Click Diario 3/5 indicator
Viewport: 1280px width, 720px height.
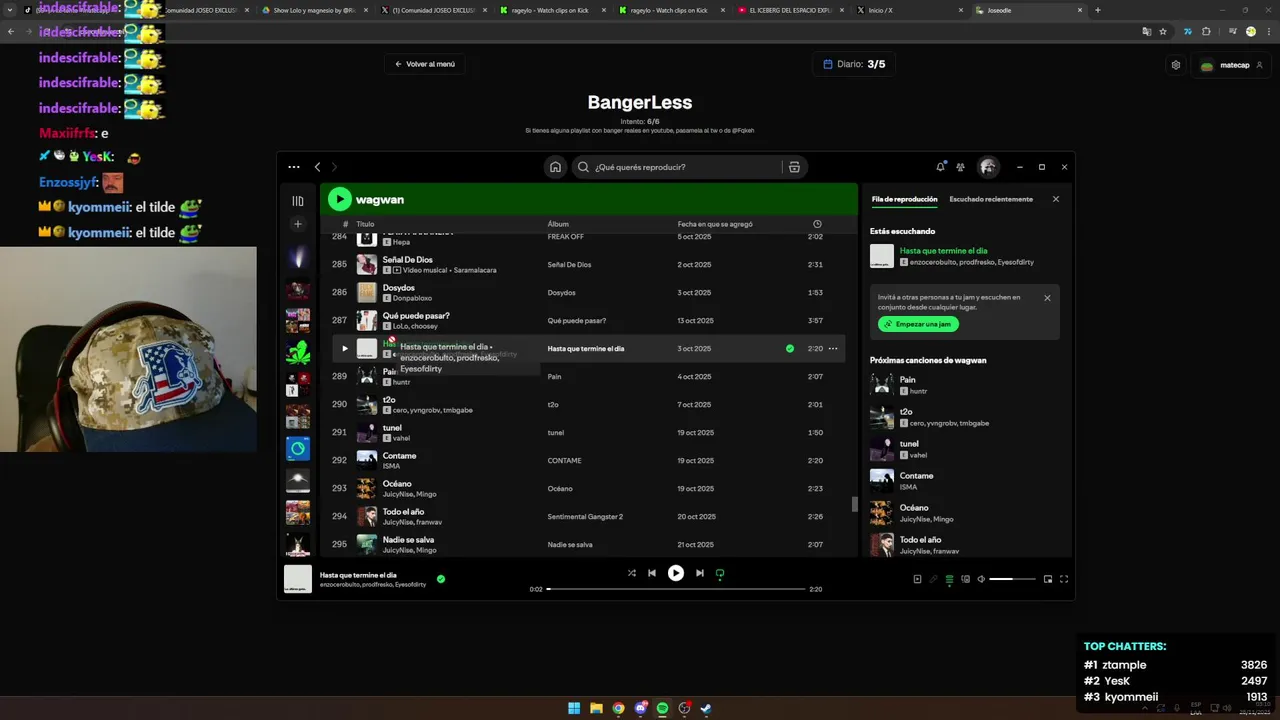coord(854,64)
